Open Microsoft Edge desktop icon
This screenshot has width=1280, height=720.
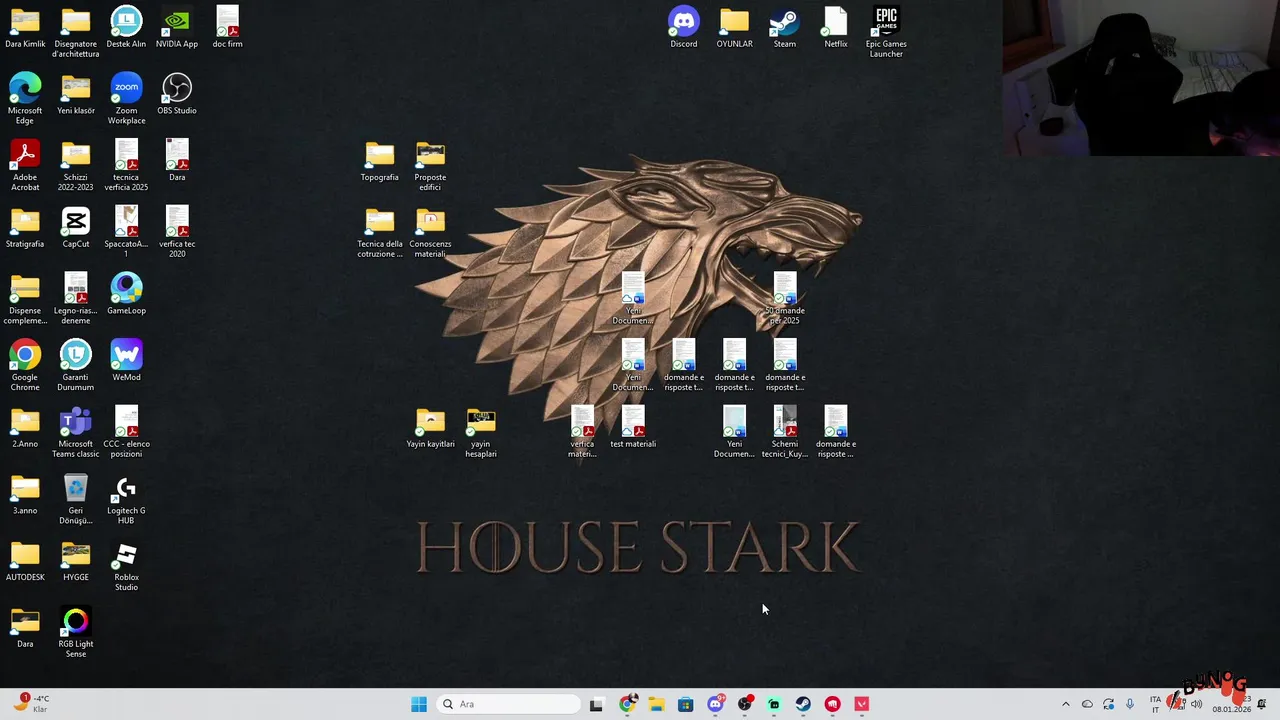(25, 99)
